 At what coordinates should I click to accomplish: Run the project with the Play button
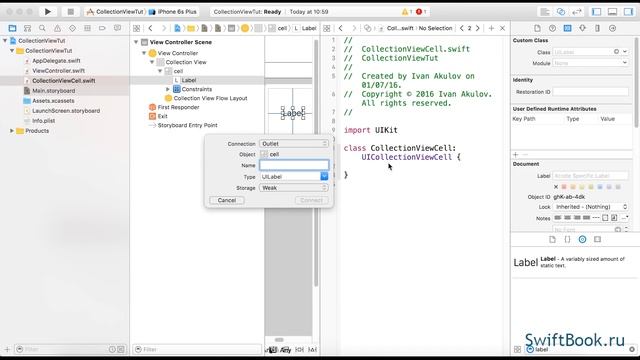click(48, 12)
